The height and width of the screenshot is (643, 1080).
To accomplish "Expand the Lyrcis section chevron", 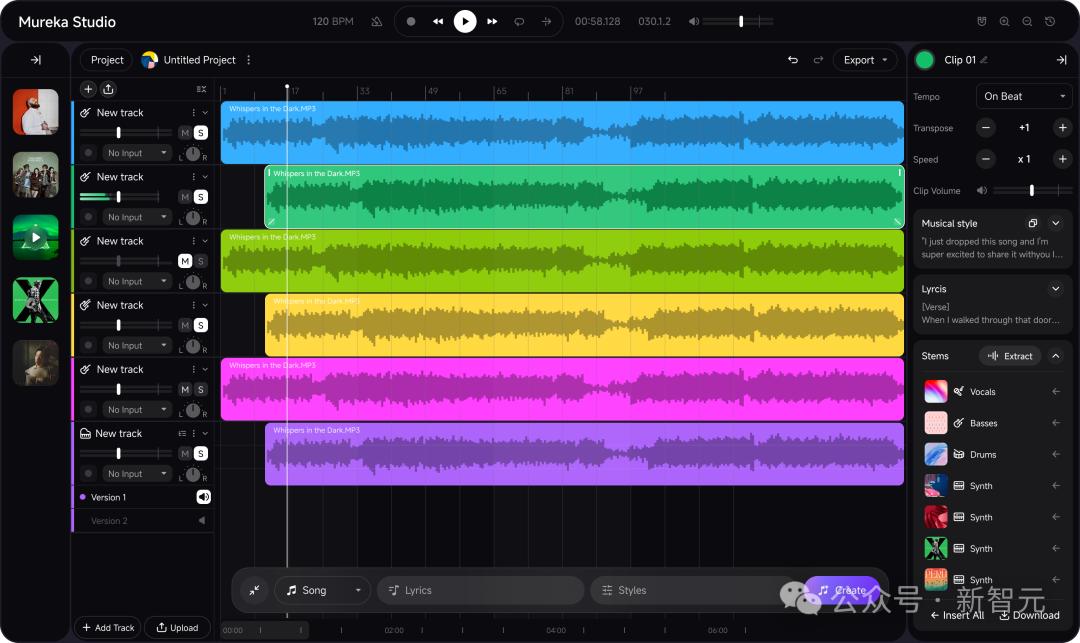I will click(1055, 288).
